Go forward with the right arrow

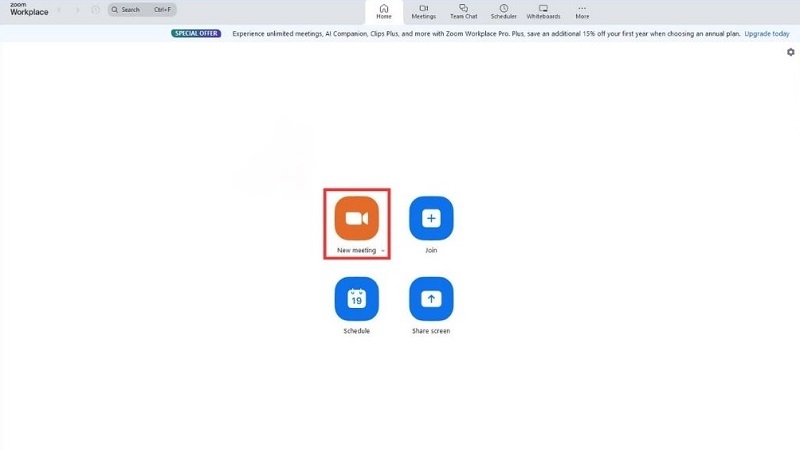77,10
